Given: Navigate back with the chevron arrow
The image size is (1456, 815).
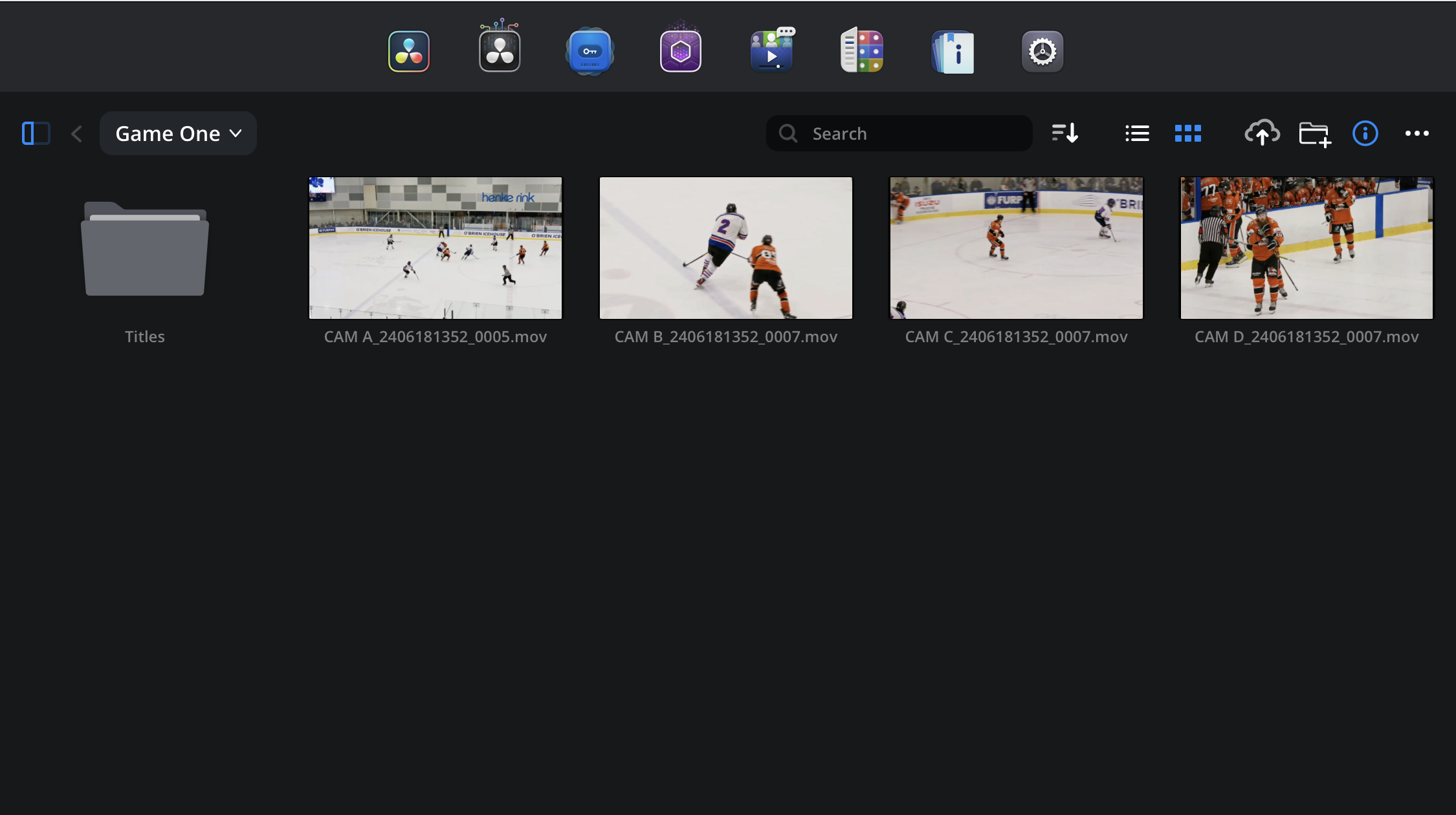Looking at the screenshot, I should click(76, 133).
